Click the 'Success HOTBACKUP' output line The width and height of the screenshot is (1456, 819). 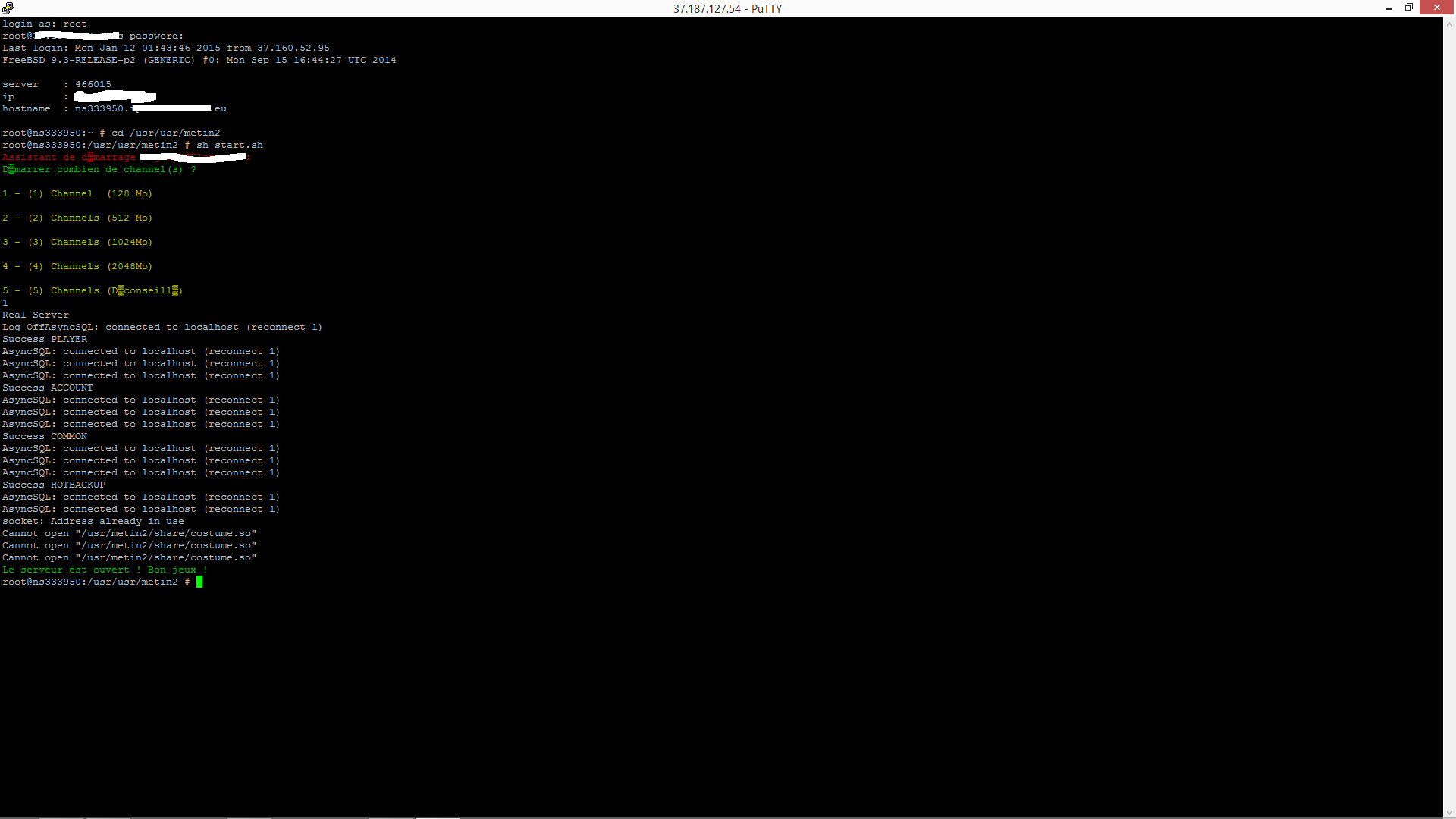coord(54,485)
